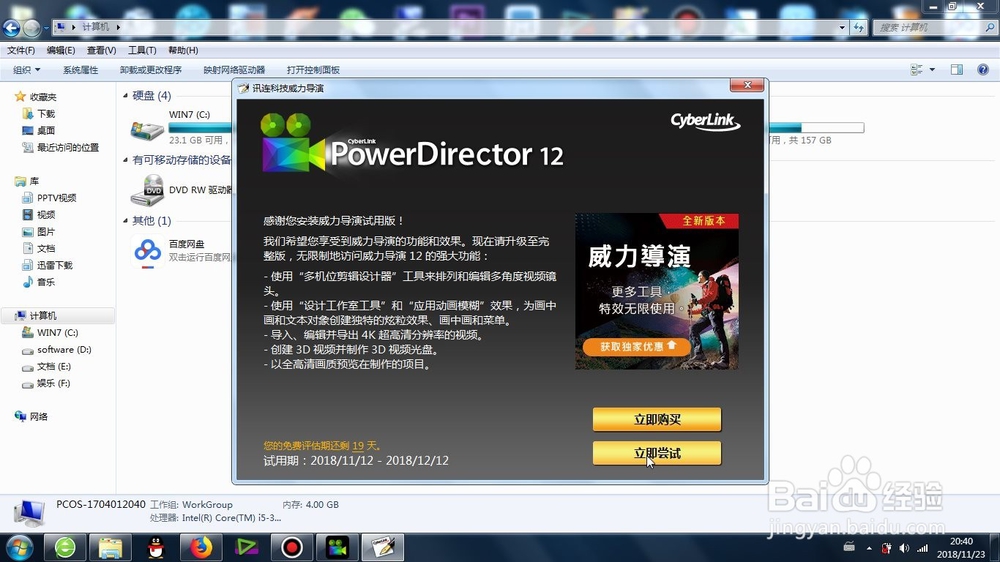
Task: Open the PowerDirector taskbar icon
Action: click(337, 547)
